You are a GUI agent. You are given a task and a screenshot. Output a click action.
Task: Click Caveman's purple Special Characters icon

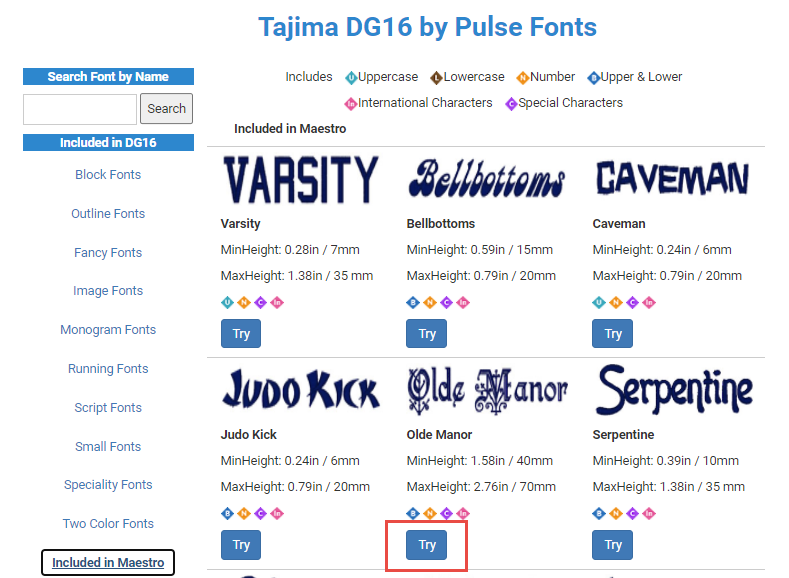633,302
